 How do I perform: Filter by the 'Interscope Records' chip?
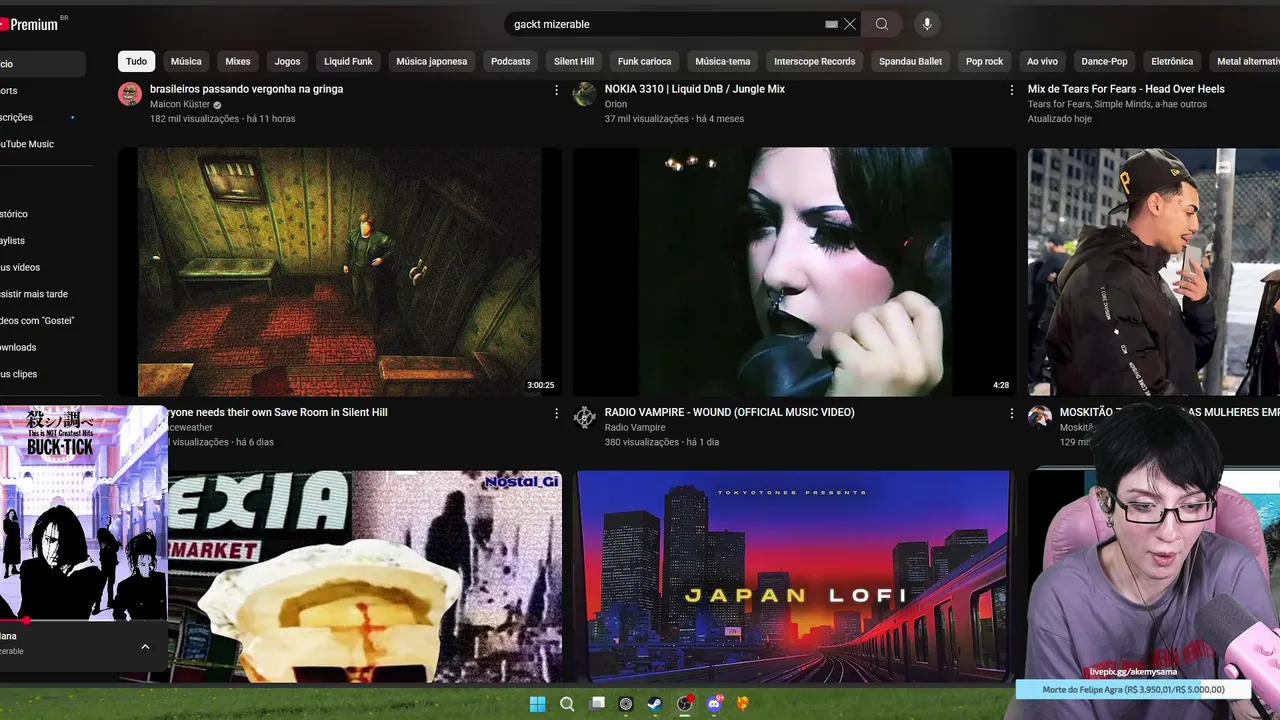(815, 61)
